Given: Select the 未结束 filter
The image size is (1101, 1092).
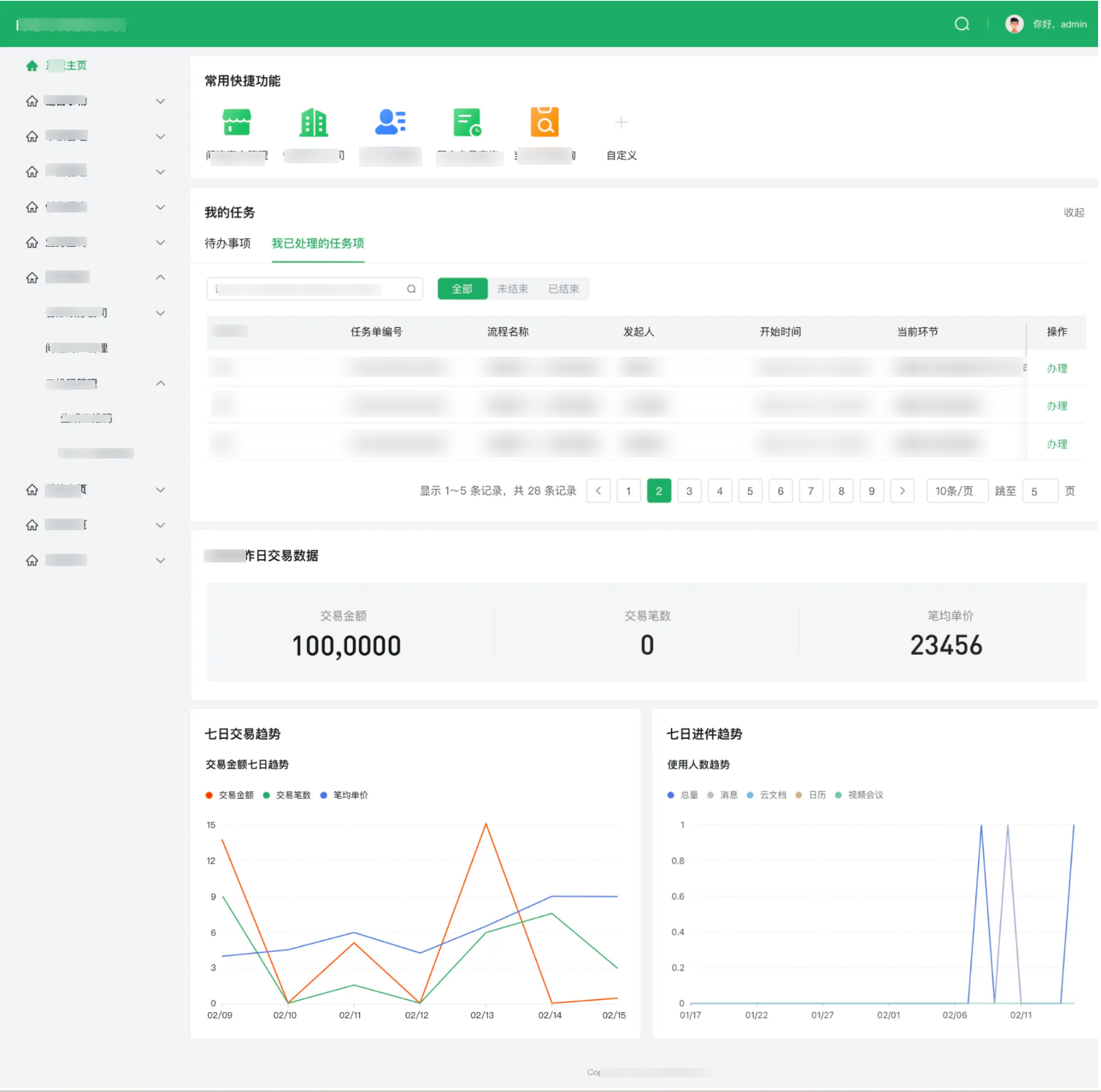Looking at the screenshot, I should click(513, 289).
